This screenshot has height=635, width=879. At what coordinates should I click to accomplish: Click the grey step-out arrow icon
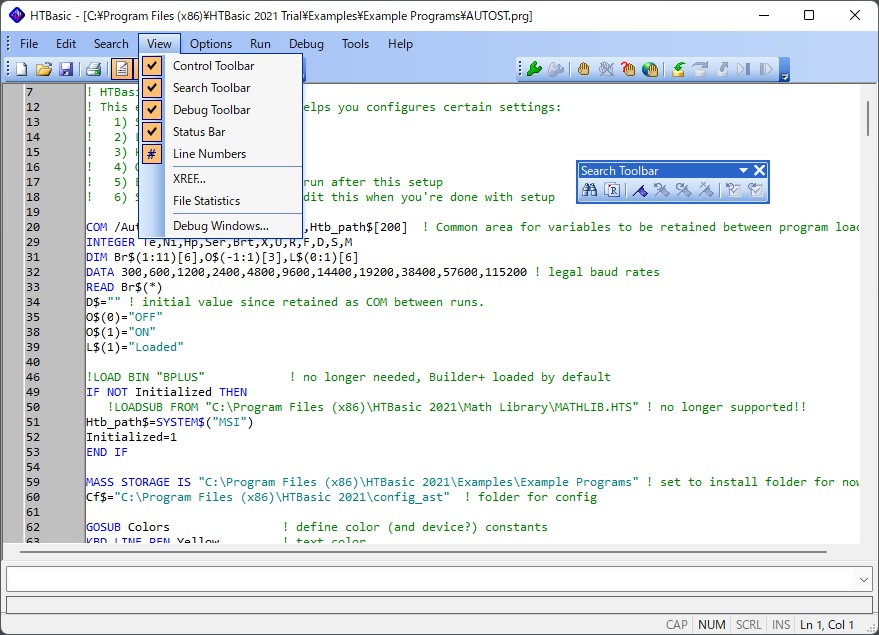pos(722,69)
